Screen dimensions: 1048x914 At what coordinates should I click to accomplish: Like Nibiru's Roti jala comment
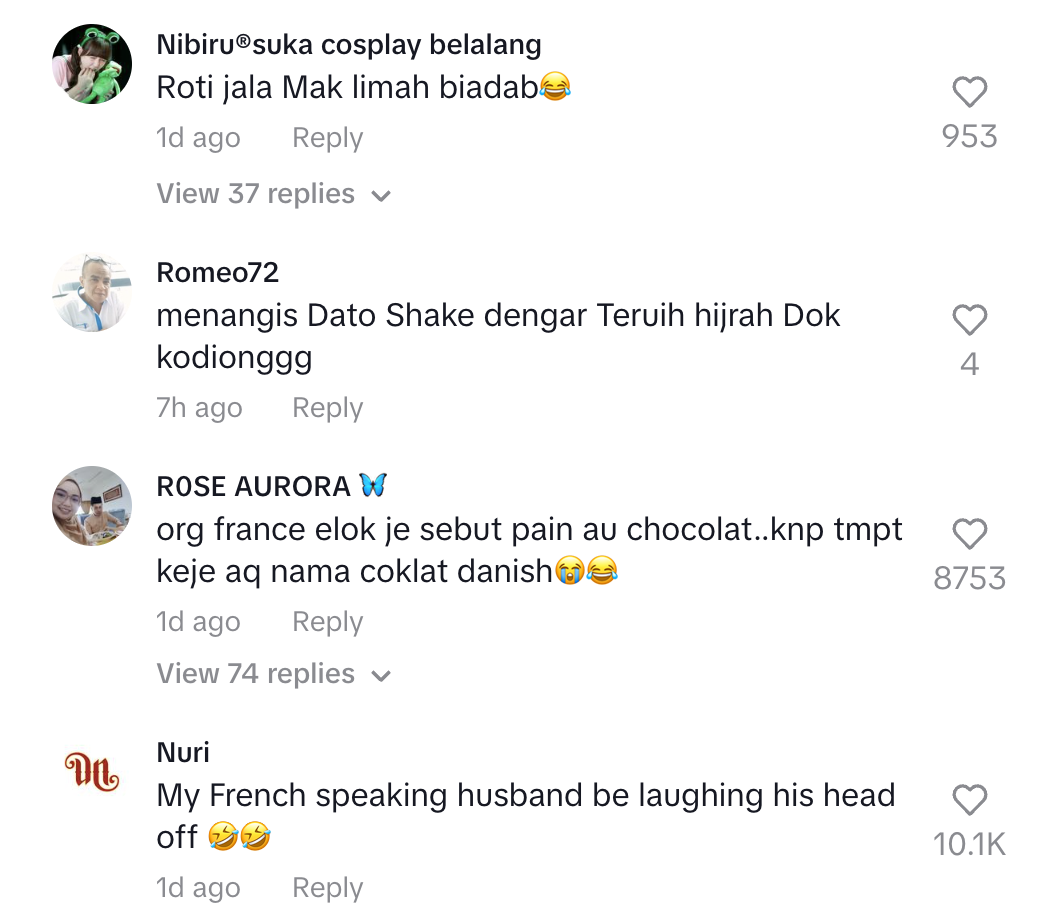point(969,93)
